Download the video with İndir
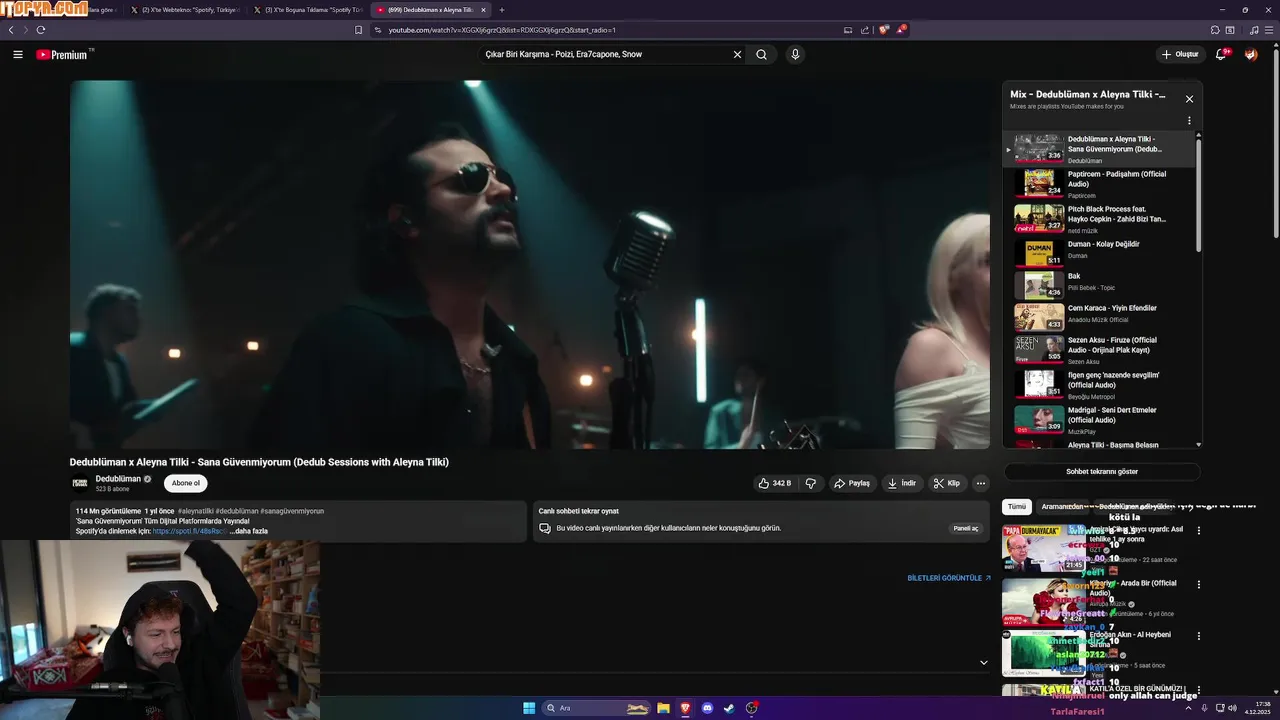The image size is (1280, 720). [x=901, y=483]
